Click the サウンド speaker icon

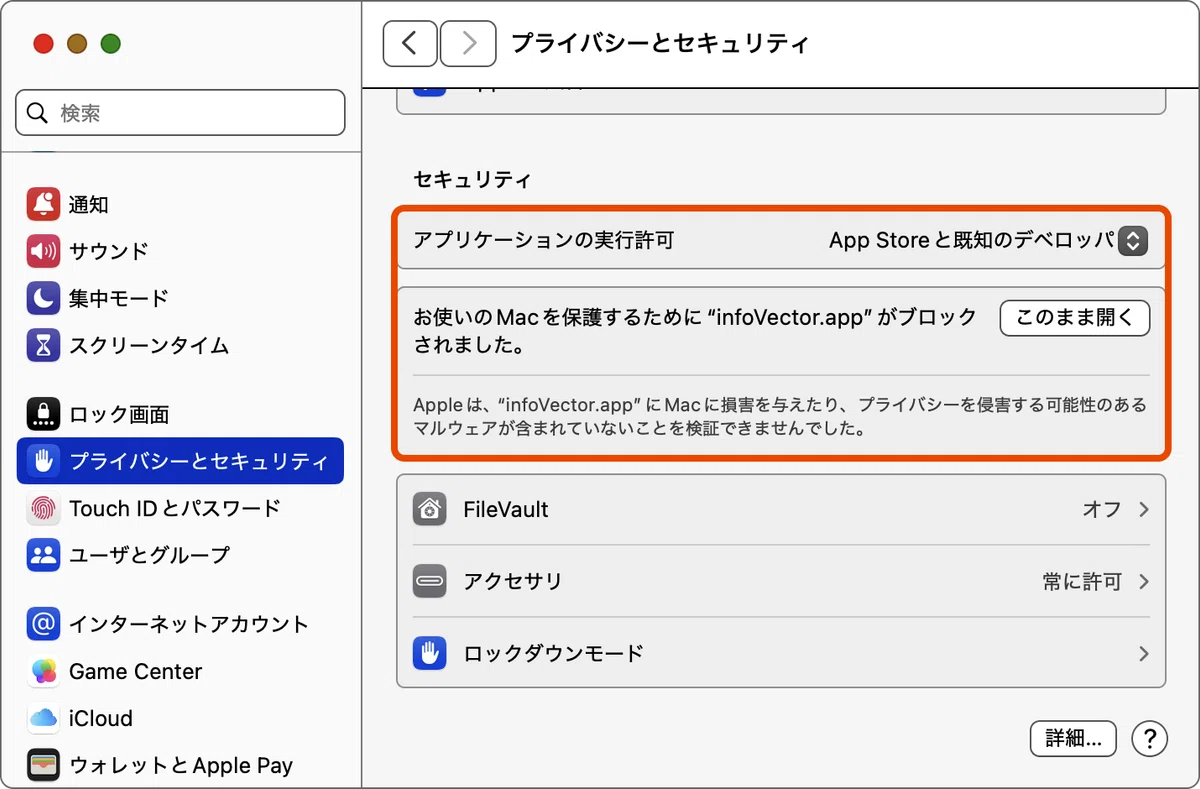click(43, 251)
